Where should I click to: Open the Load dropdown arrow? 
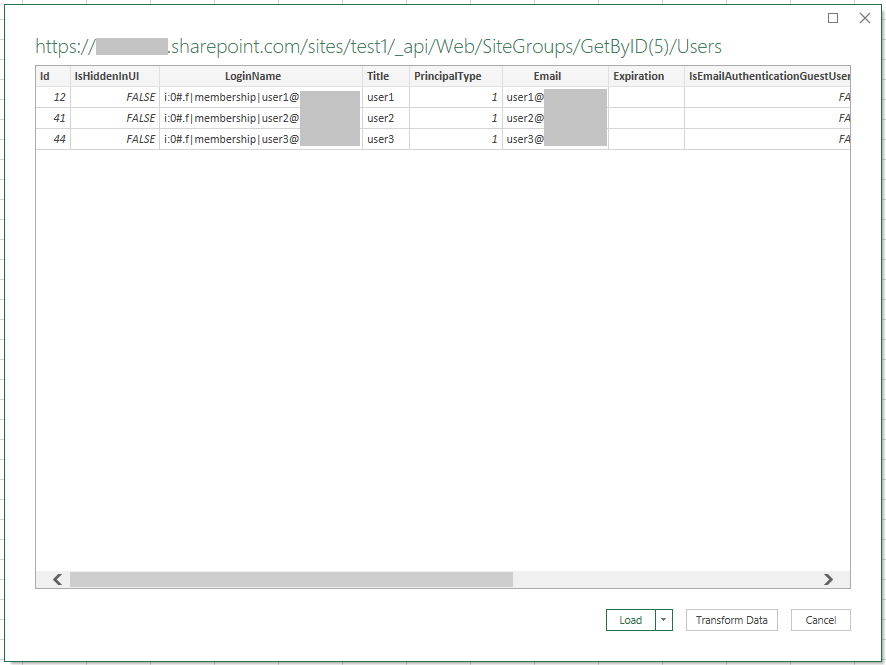coord(664,620)
